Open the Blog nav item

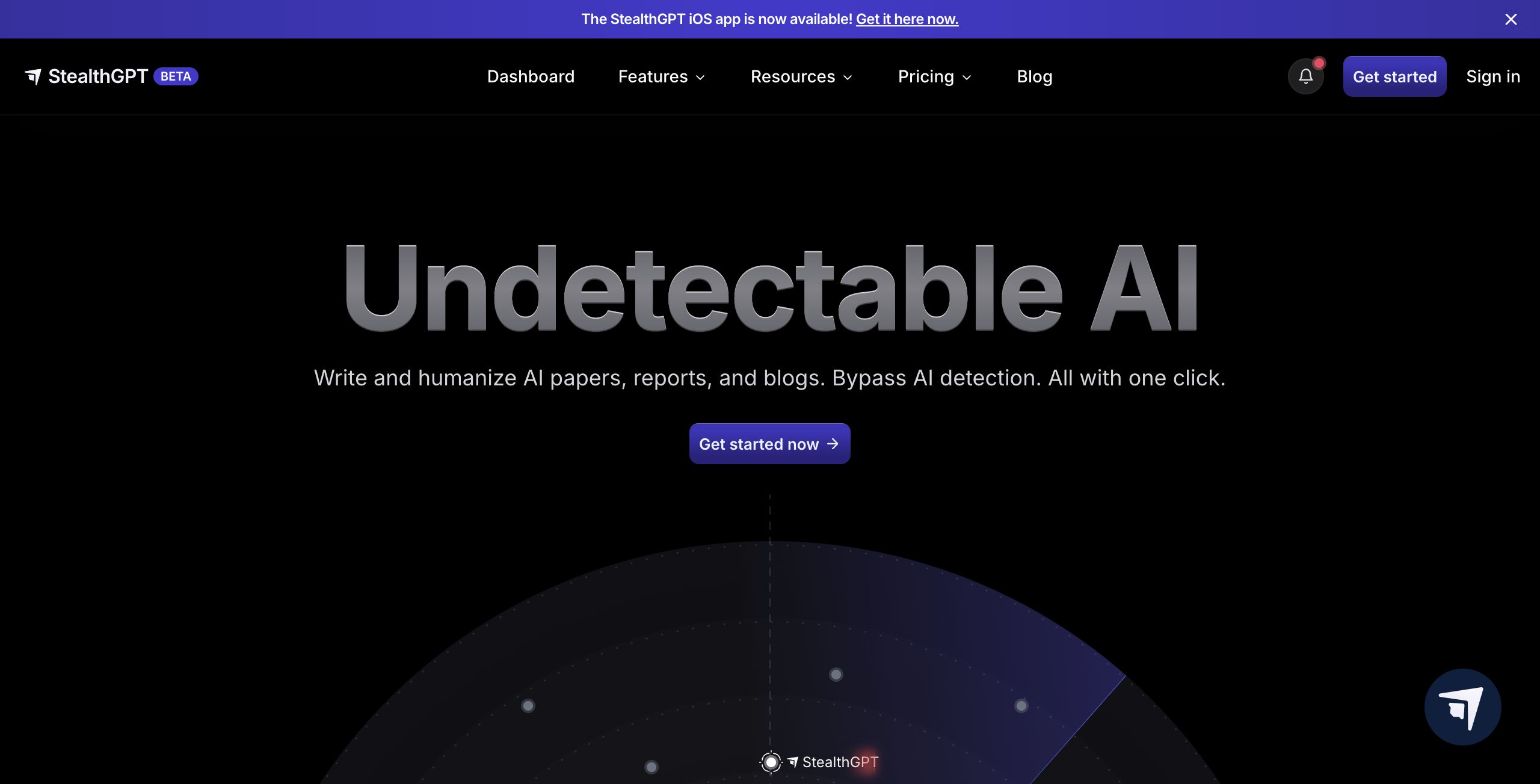1034,77
